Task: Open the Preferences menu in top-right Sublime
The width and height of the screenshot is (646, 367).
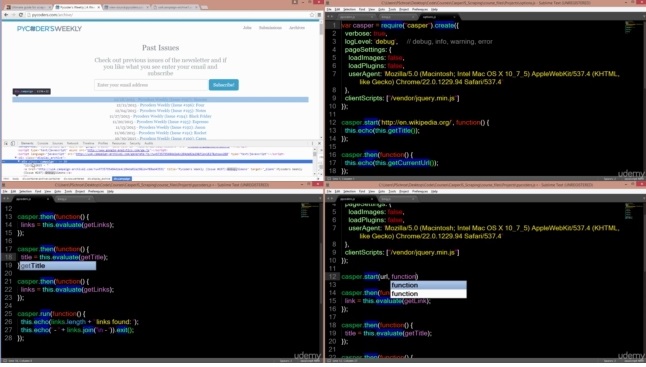Action: click(x=419, y=9)
